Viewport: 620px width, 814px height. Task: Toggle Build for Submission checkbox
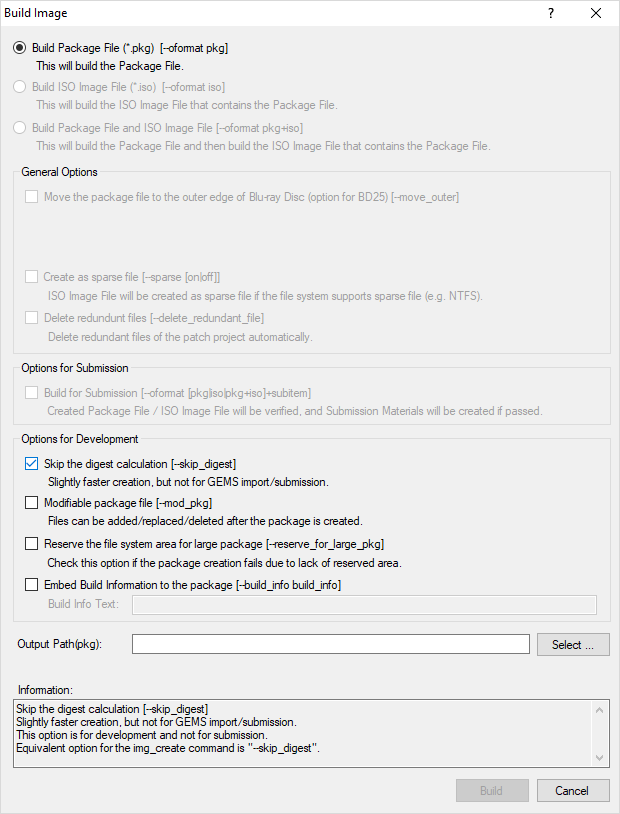[32, 392]
